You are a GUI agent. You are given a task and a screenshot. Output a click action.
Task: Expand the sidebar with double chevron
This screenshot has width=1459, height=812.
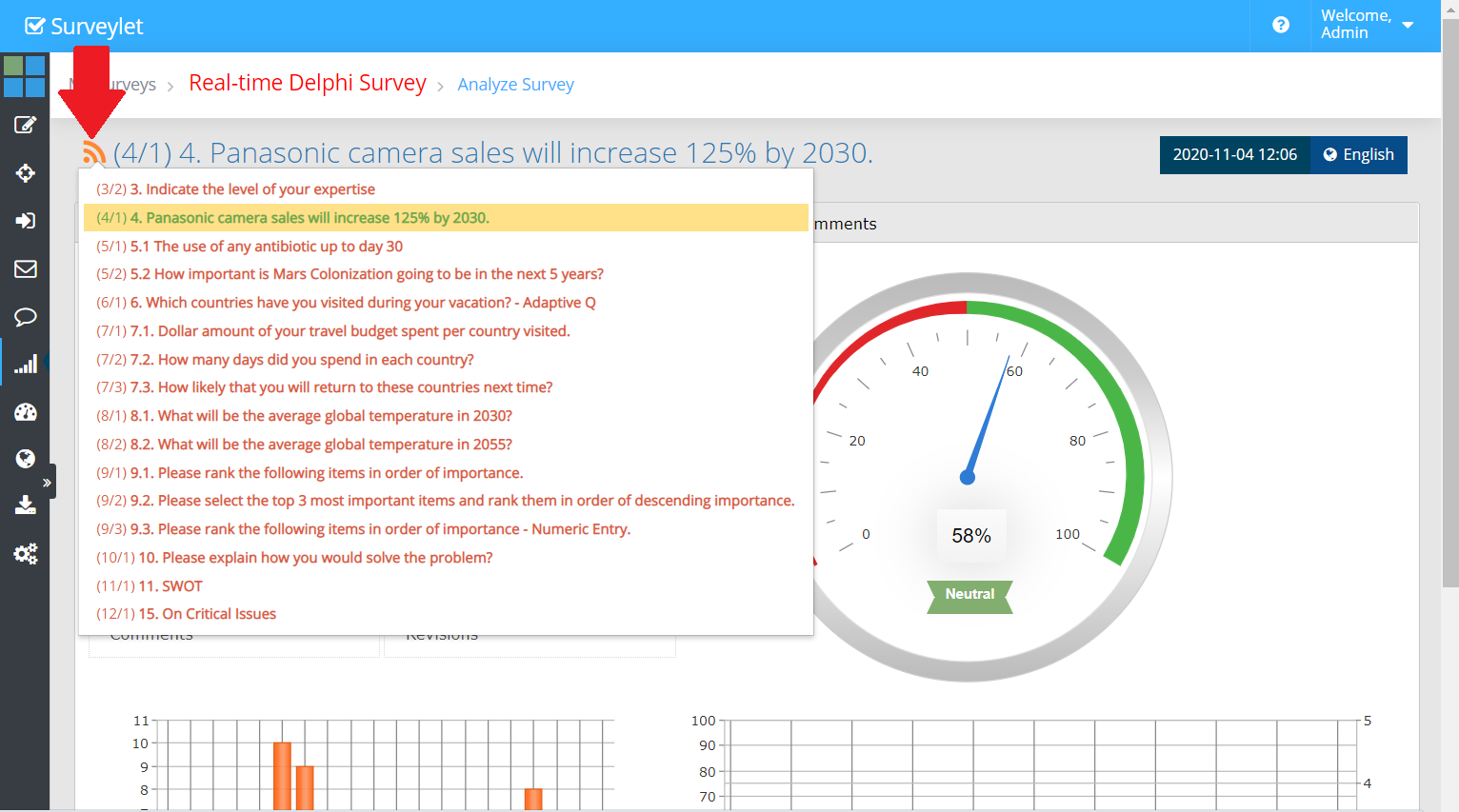coord(47,483)
